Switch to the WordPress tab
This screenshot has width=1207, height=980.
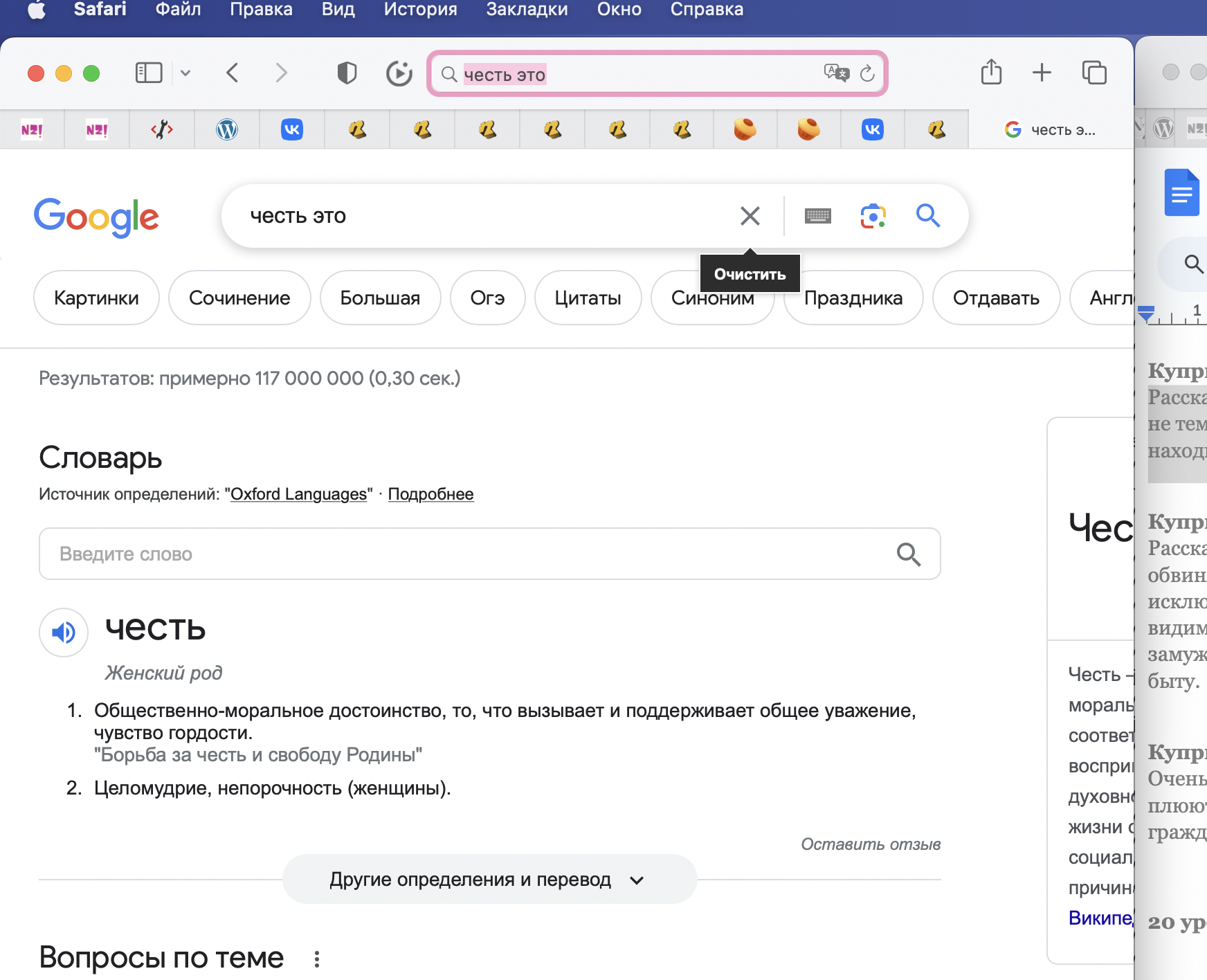[227, 129]
